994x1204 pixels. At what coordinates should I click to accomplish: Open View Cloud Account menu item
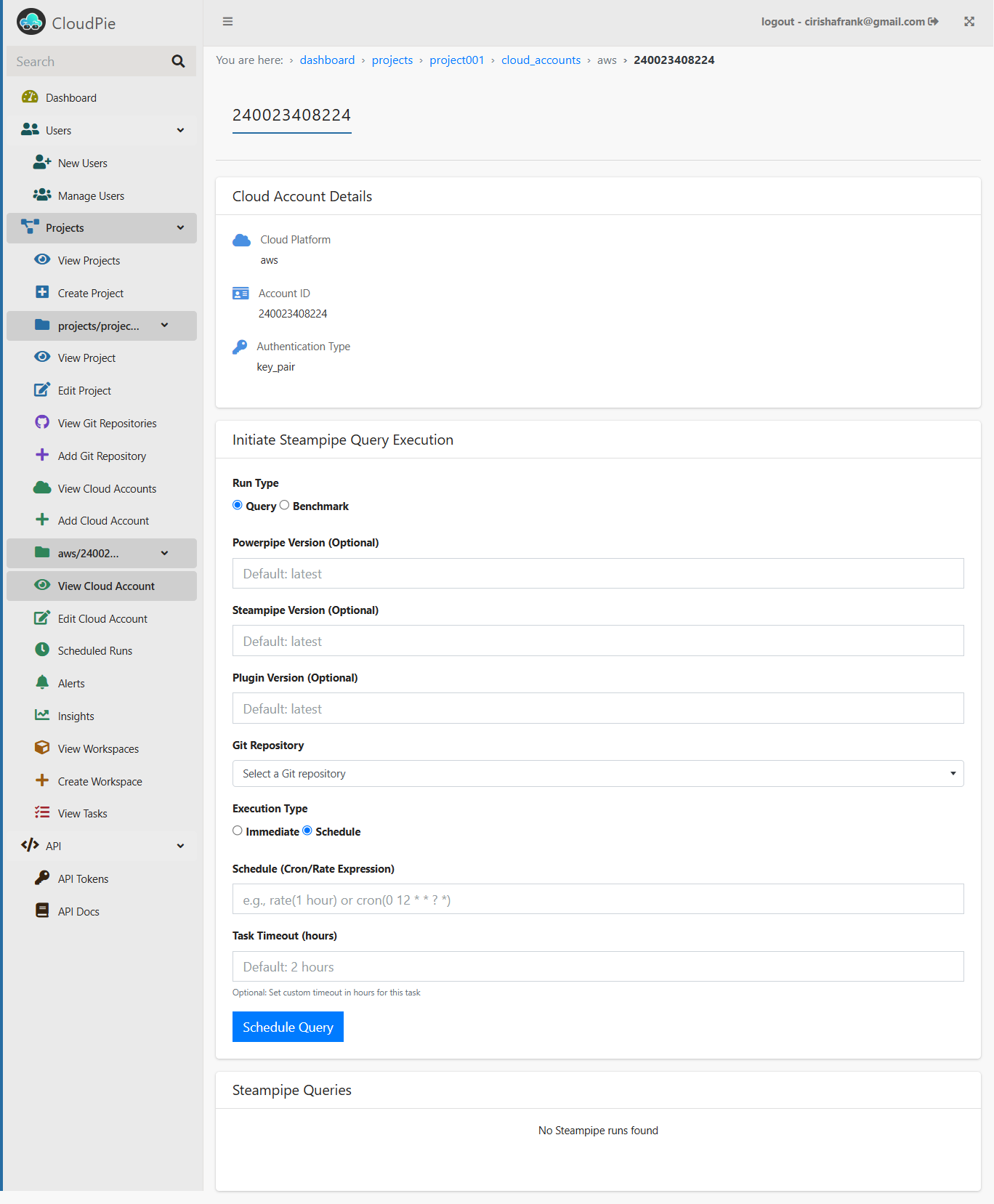pyautogui.click(x=102, y=586)
